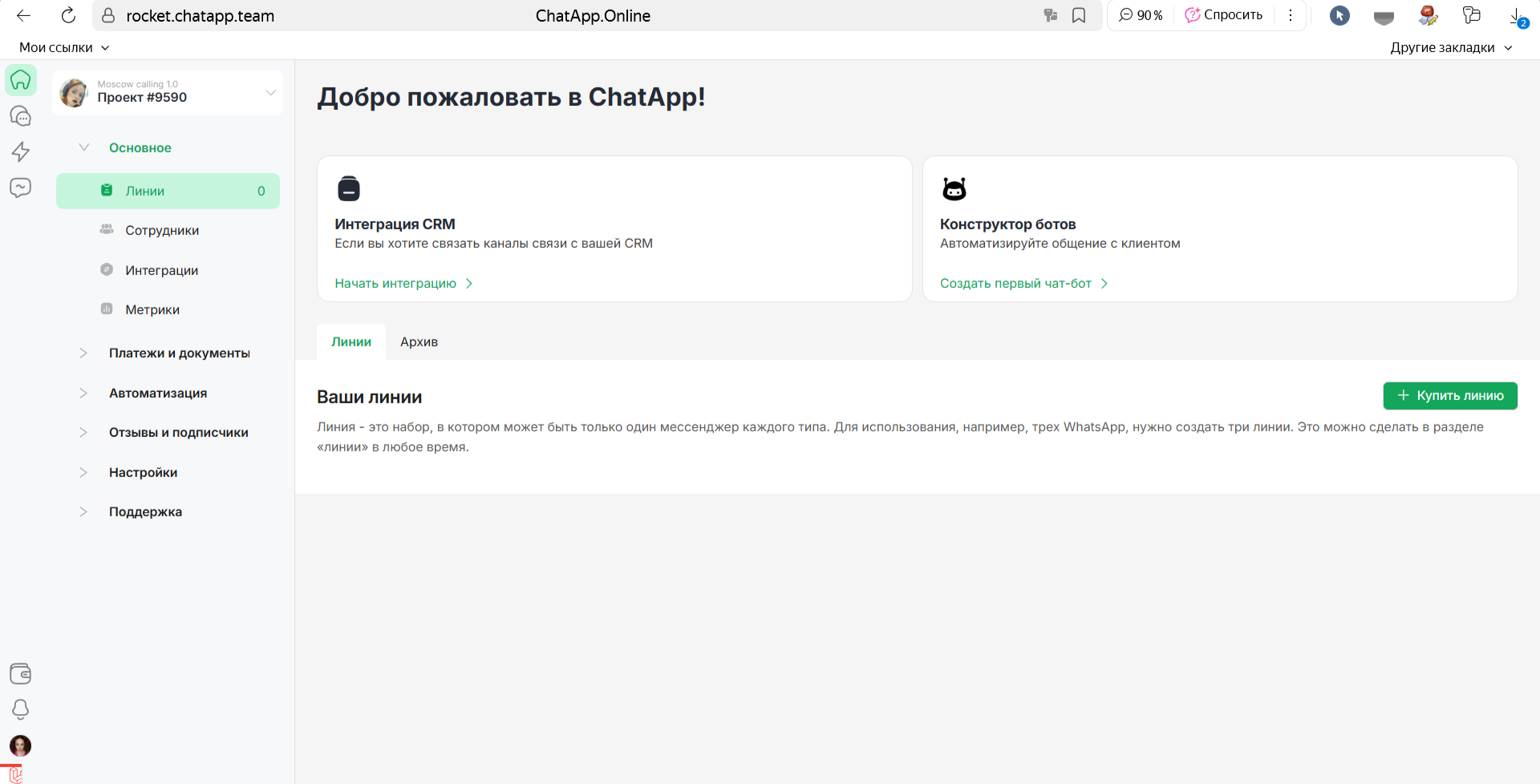Screen dimensions: 1540x784
Task: Open the chats icon in left rail
Action: point(21,116)
